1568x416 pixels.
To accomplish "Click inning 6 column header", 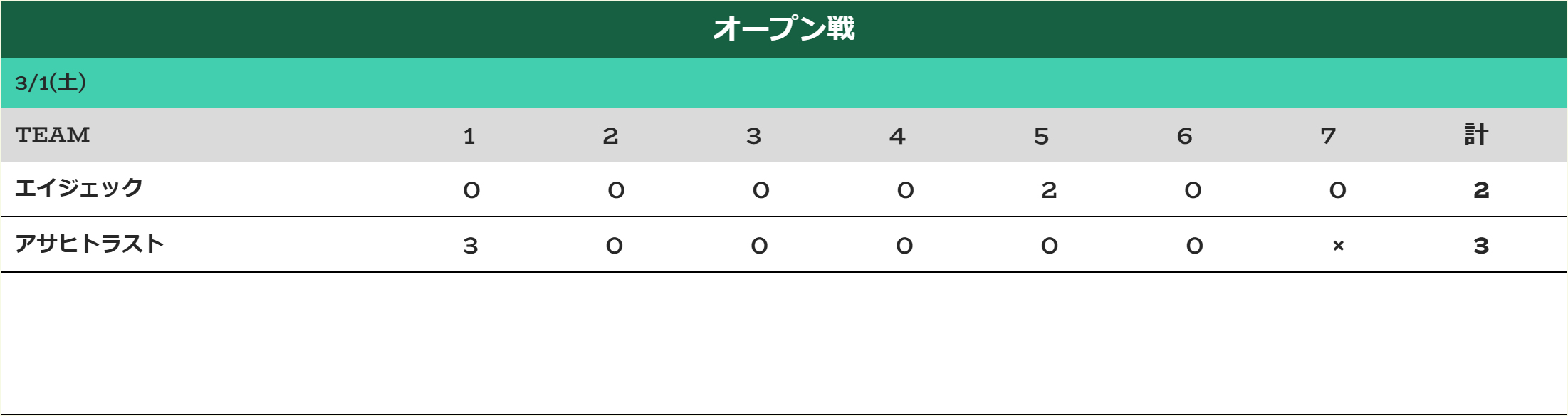I will click(x=1185, y=136).
